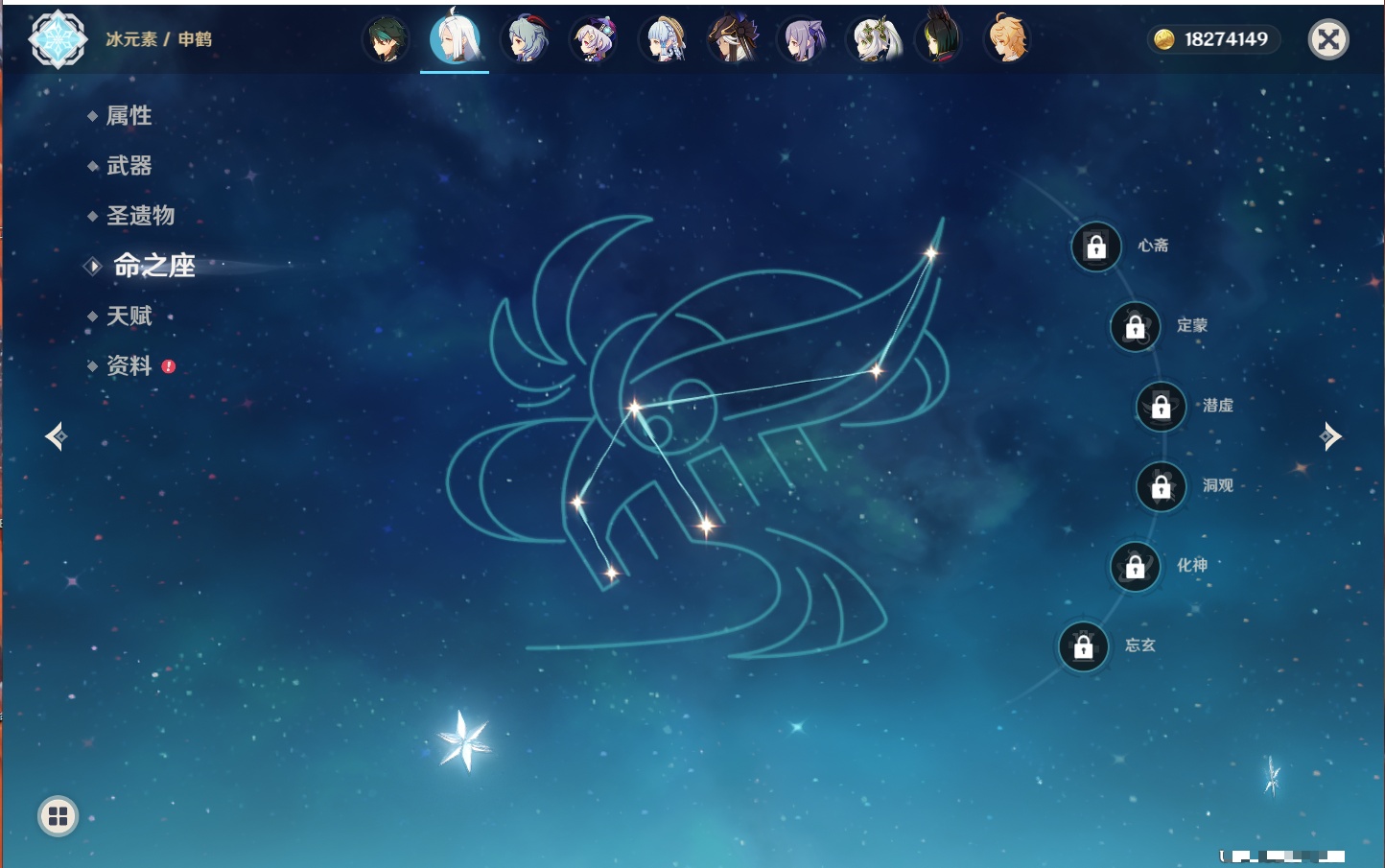Screen dimensions: 1385x868
Task: Choose the avatar wearing dark ornate hat
Action: point(732,39)
